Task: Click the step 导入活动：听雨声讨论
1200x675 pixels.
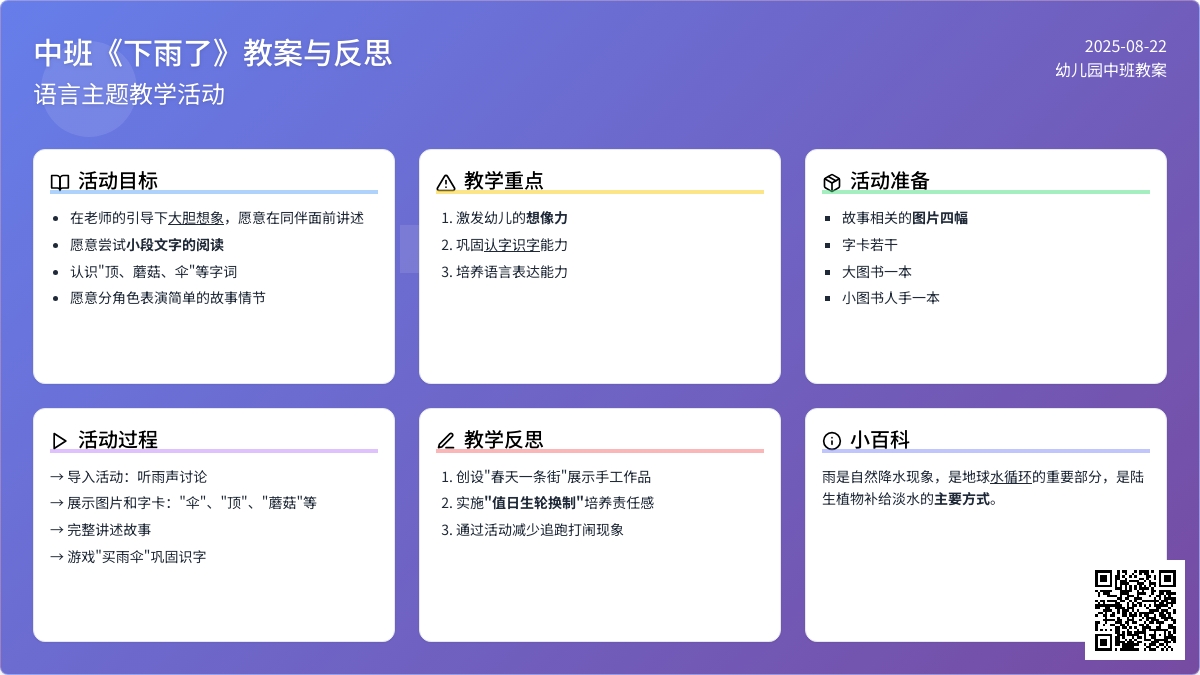Action: coord(128,477)
